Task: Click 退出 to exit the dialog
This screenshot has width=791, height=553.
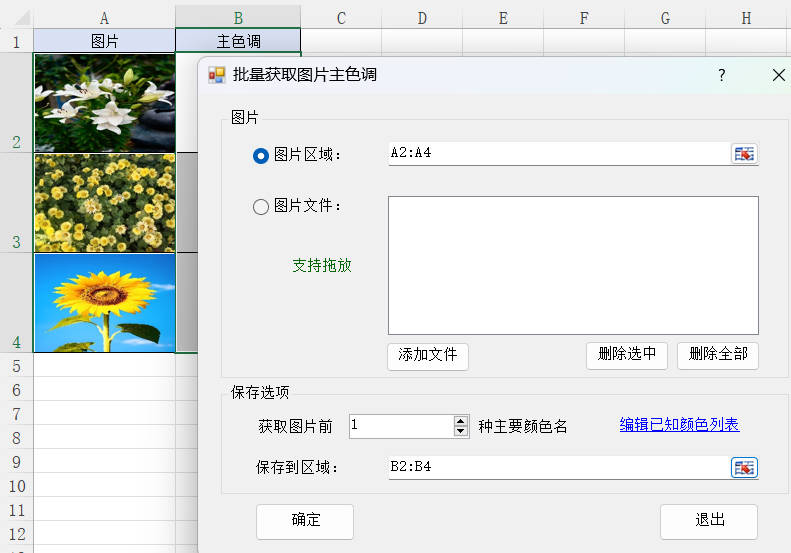Action: (708, 520)
